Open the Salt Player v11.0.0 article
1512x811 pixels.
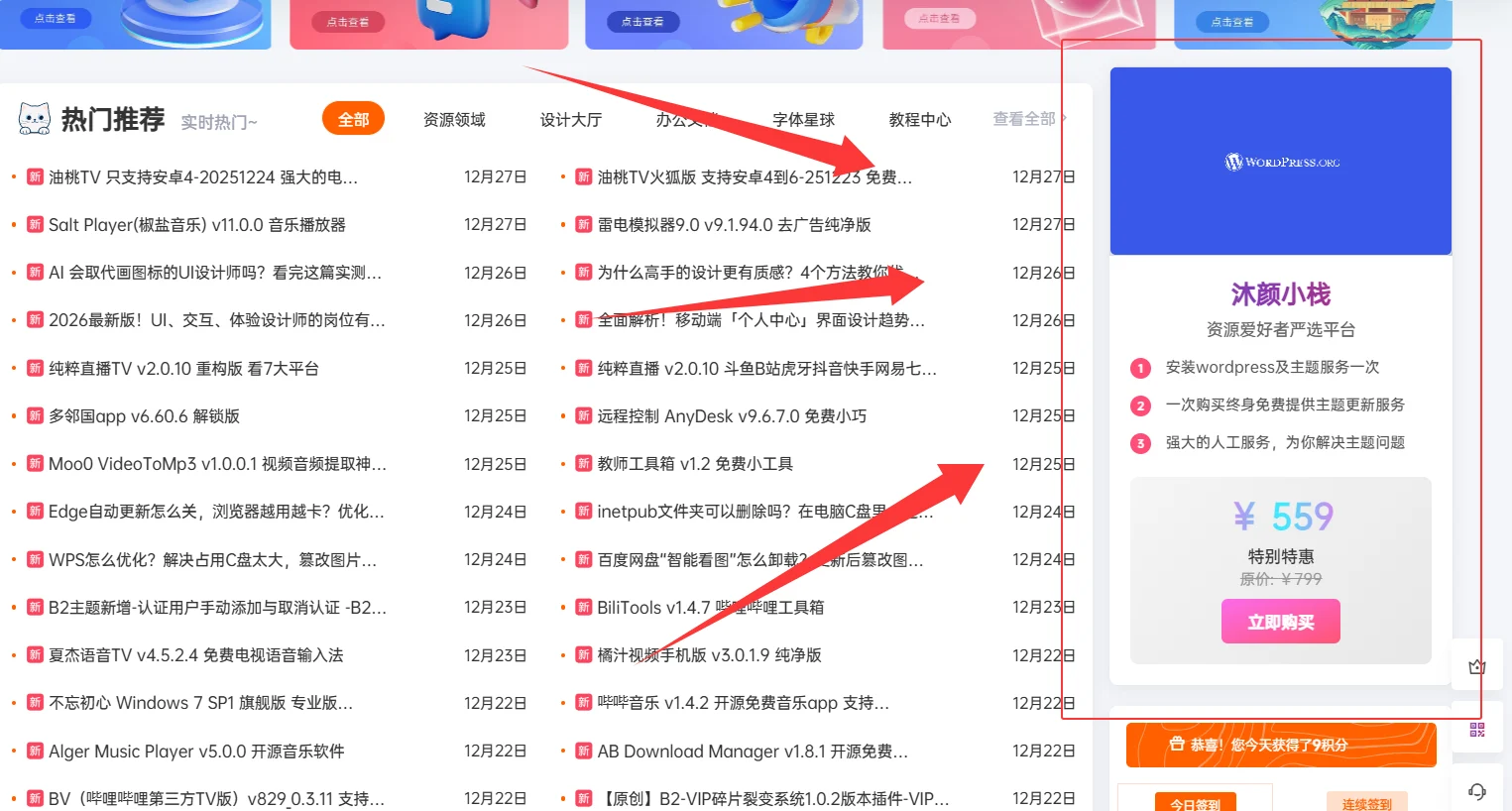pyautogui.click(x=198, y=224)
